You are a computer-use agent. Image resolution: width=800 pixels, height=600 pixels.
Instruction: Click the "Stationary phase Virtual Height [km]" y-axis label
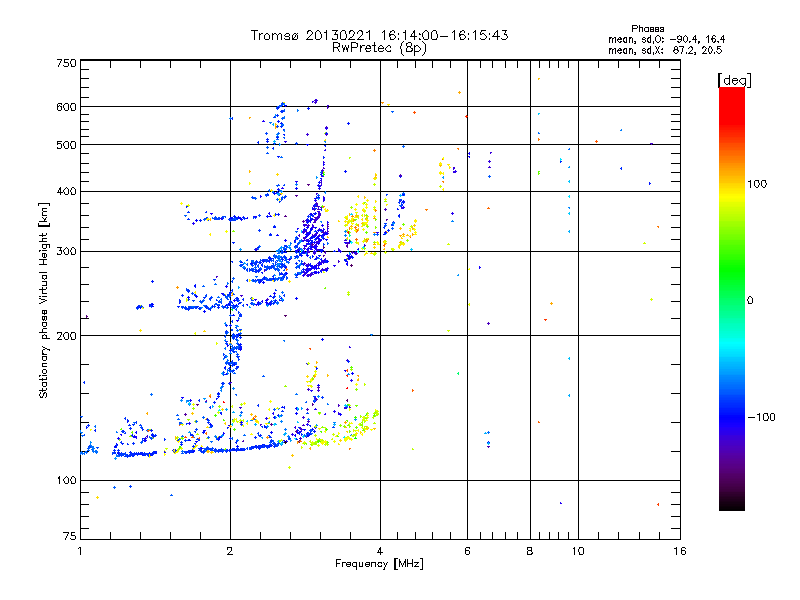[43, 300]
